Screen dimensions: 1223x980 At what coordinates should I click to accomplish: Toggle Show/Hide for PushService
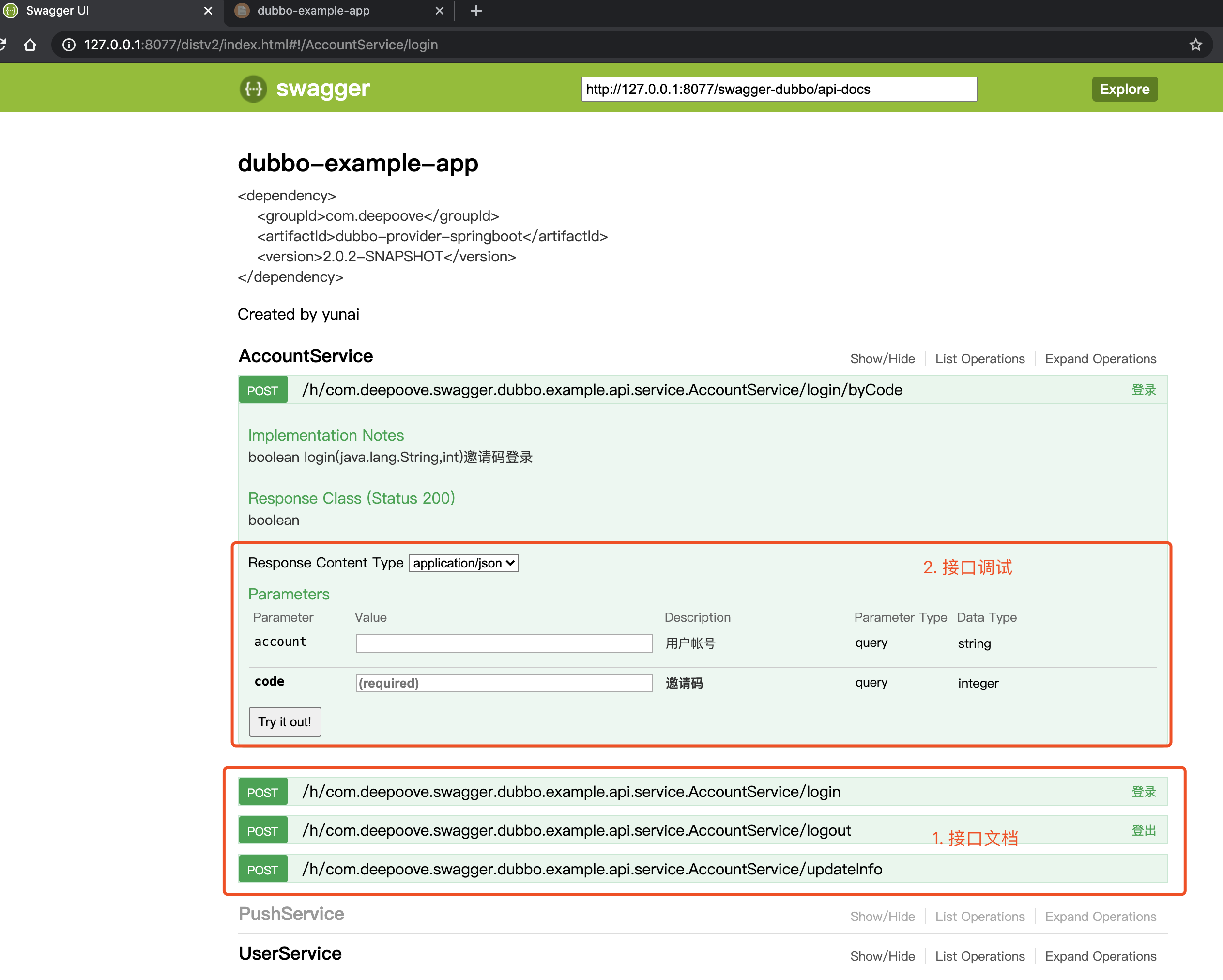click(x=882, y=917)
